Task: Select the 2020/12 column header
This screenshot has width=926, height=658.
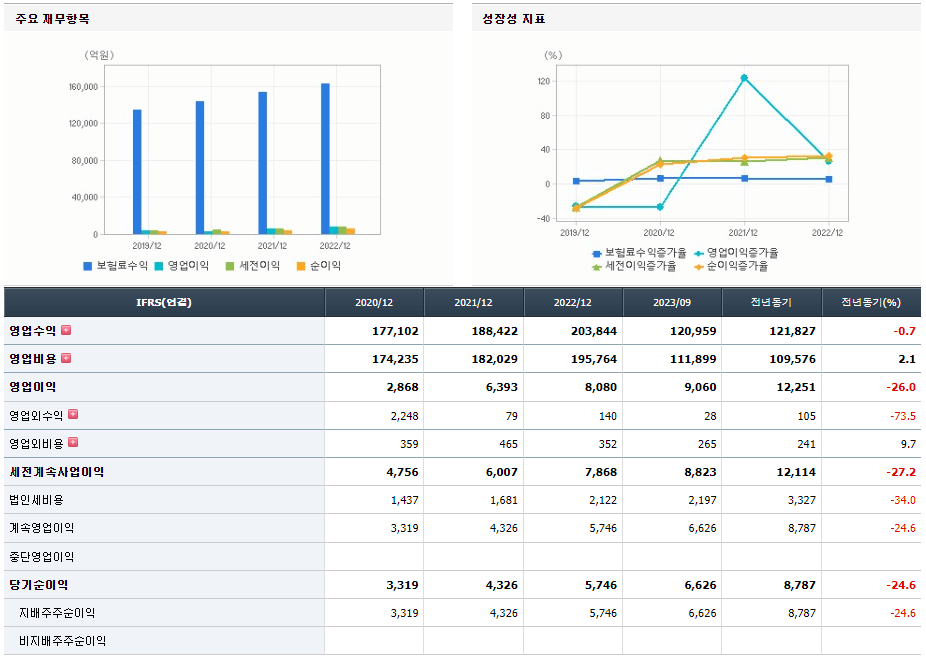Action: (x=374, y=302)
